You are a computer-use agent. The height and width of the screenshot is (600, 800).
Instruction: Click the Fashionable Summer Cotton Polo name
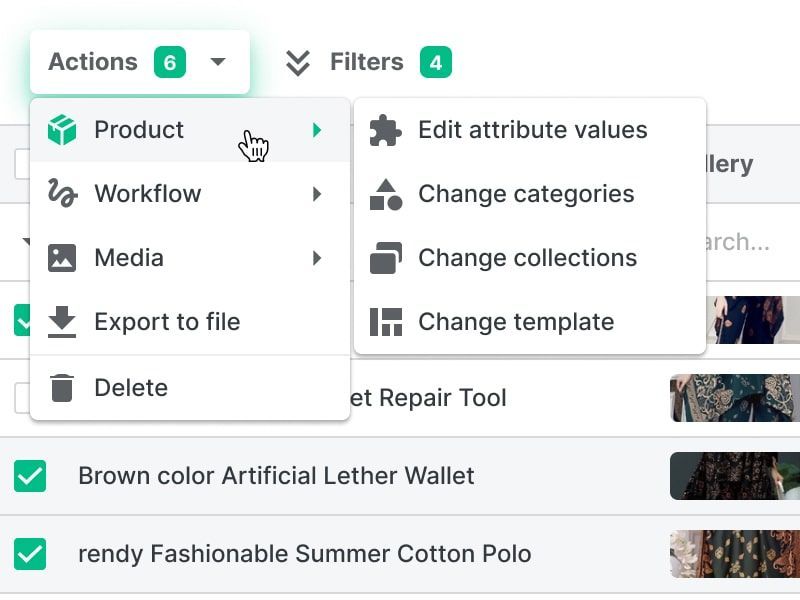pos(305,554)
